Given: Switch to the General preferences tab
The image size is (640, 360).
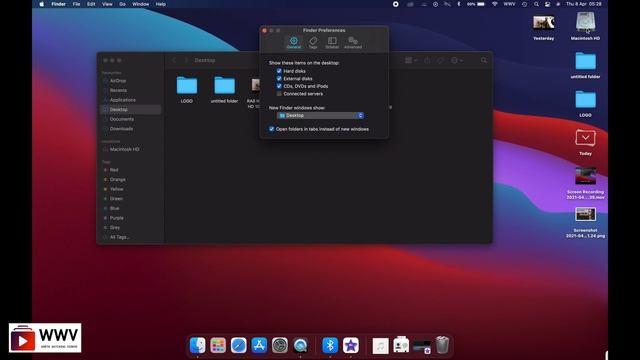Looking at the screenshot, I should click(293, 42).
